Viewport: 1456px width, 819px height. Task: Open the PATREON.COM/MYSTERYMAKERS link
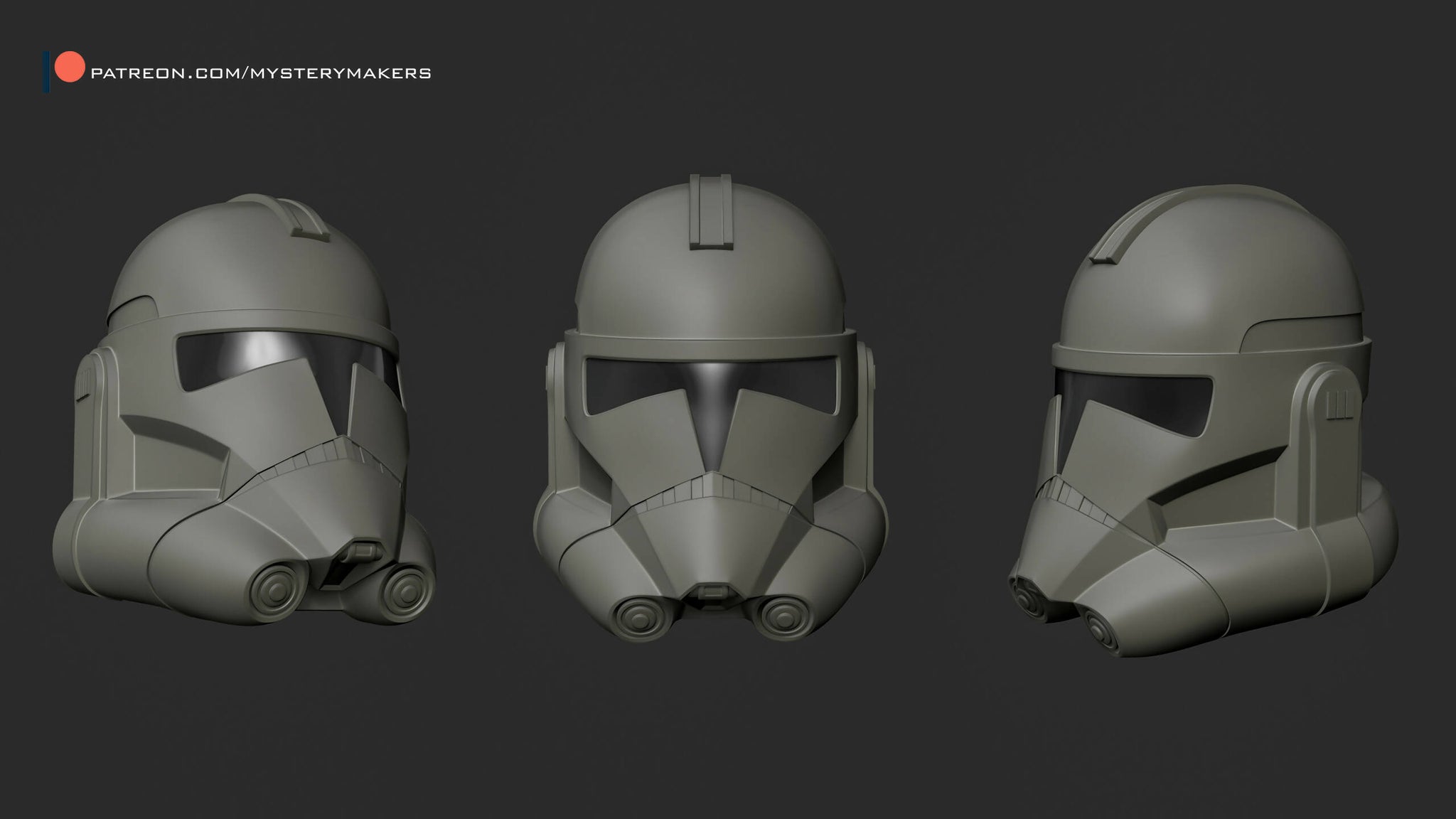tap(262, 70)
